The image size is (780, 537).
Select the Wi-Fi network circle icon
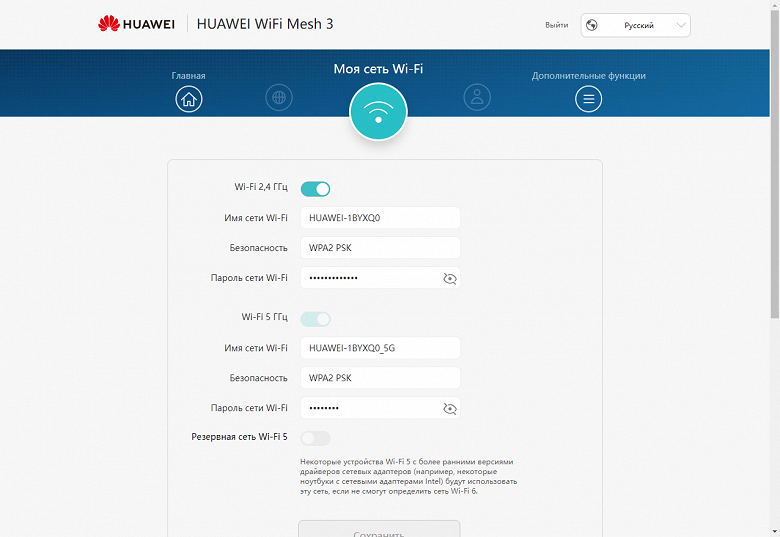point(379,111)
